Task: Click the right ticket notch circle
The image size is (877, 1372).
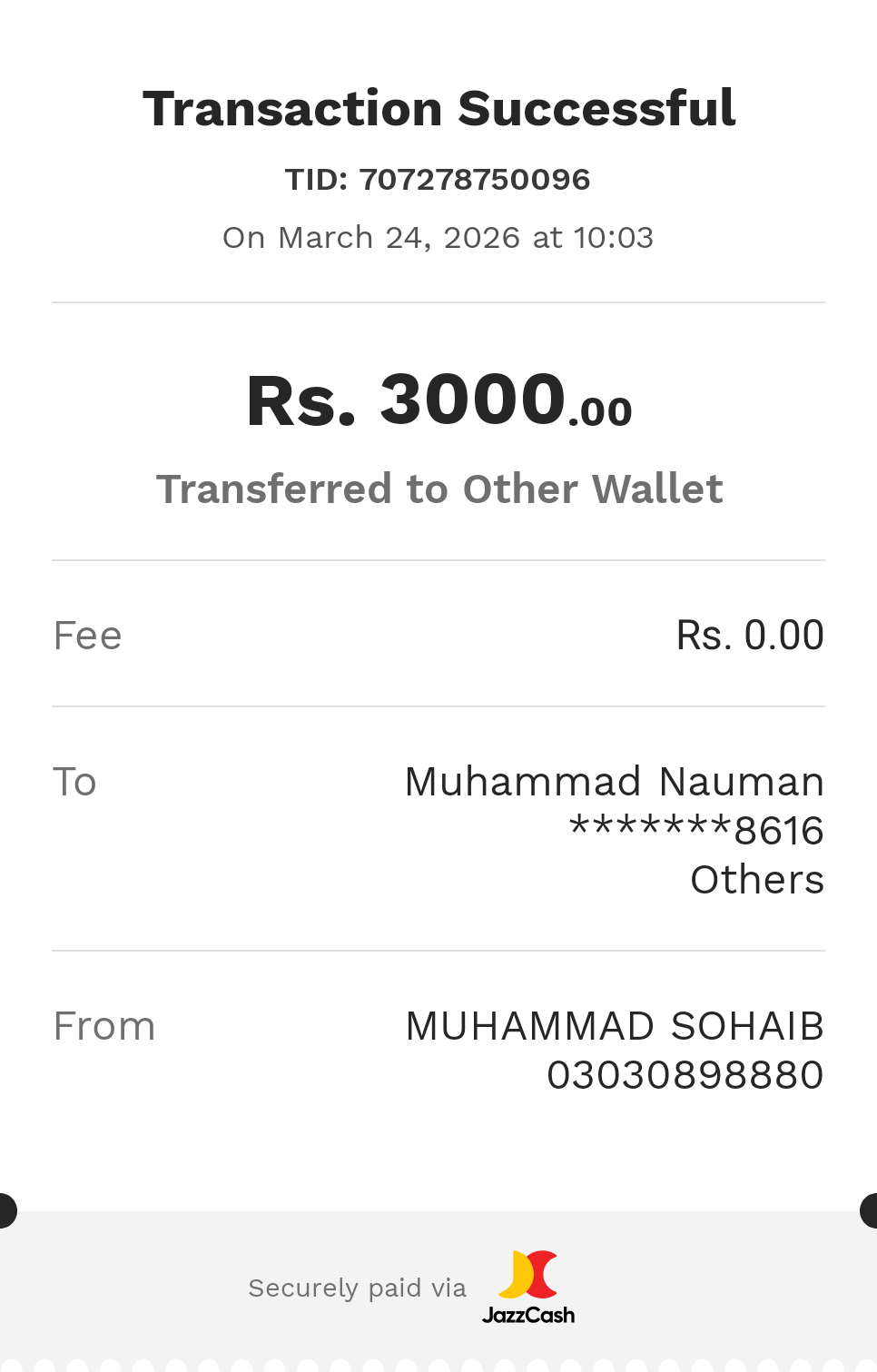Action: click(x=871, y=1211)
